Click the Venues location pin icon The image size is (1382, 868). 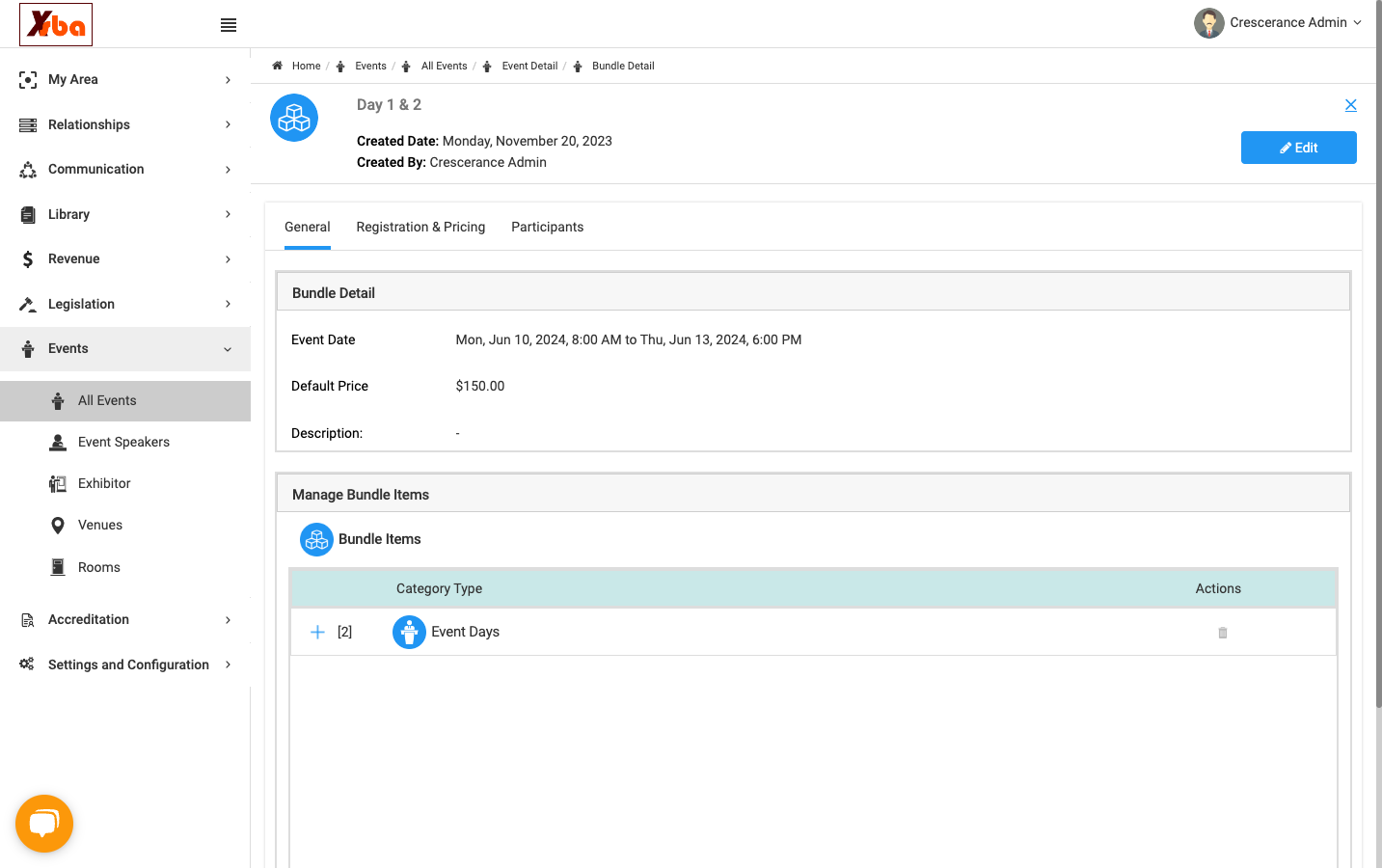click(x=58, y=526)
